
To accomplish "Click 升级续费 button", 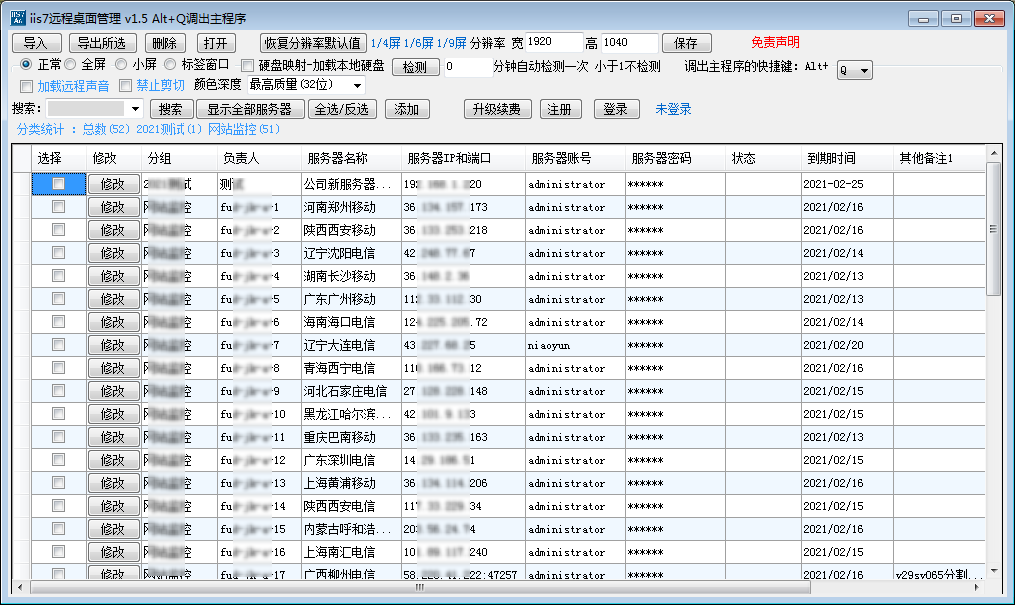I will pyautogui.click(x=497, y=109).
